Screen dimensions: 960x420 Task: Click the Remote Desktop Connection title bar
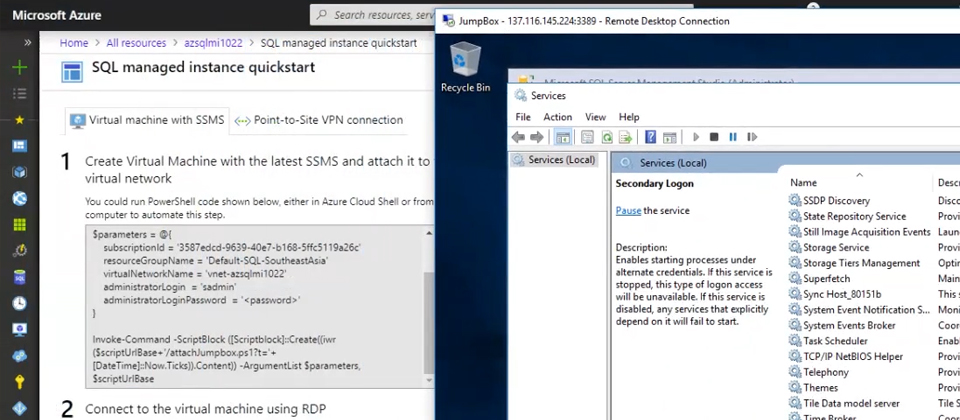(698, 21)
